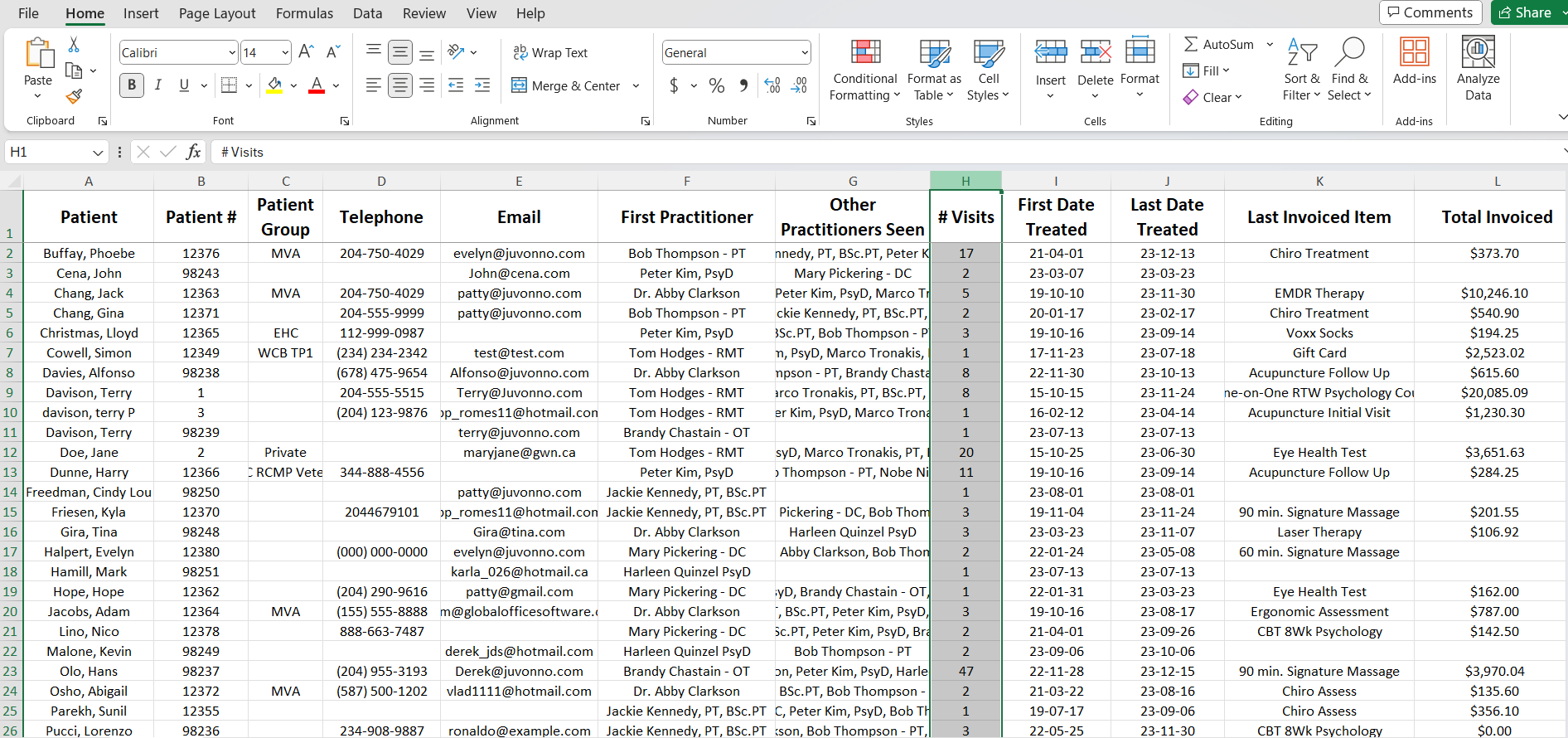1568x738 pixels.
Task: Toggle Wrap Text on
Action: point(550,52)
